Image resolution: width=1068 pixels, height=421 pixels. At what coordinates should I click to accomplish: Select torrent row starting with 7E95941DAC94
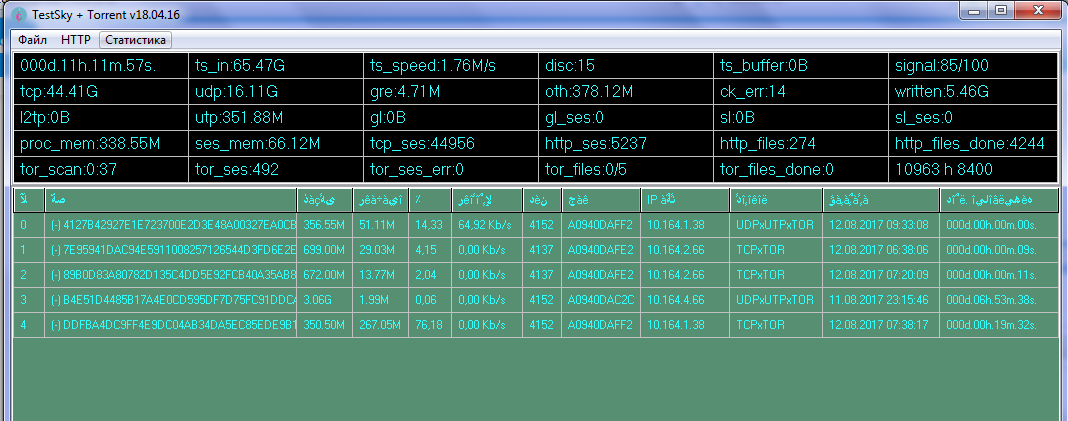[172, 249]
